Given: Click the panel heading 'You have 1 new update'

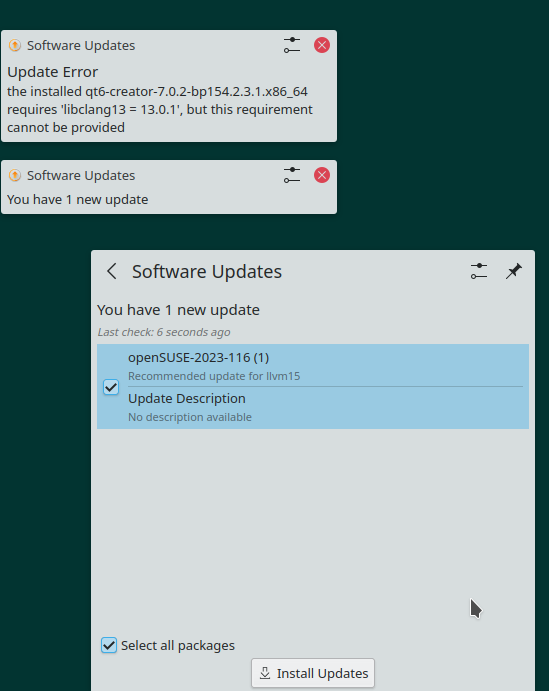Looking at the screenshot, I should coord(178,310).
